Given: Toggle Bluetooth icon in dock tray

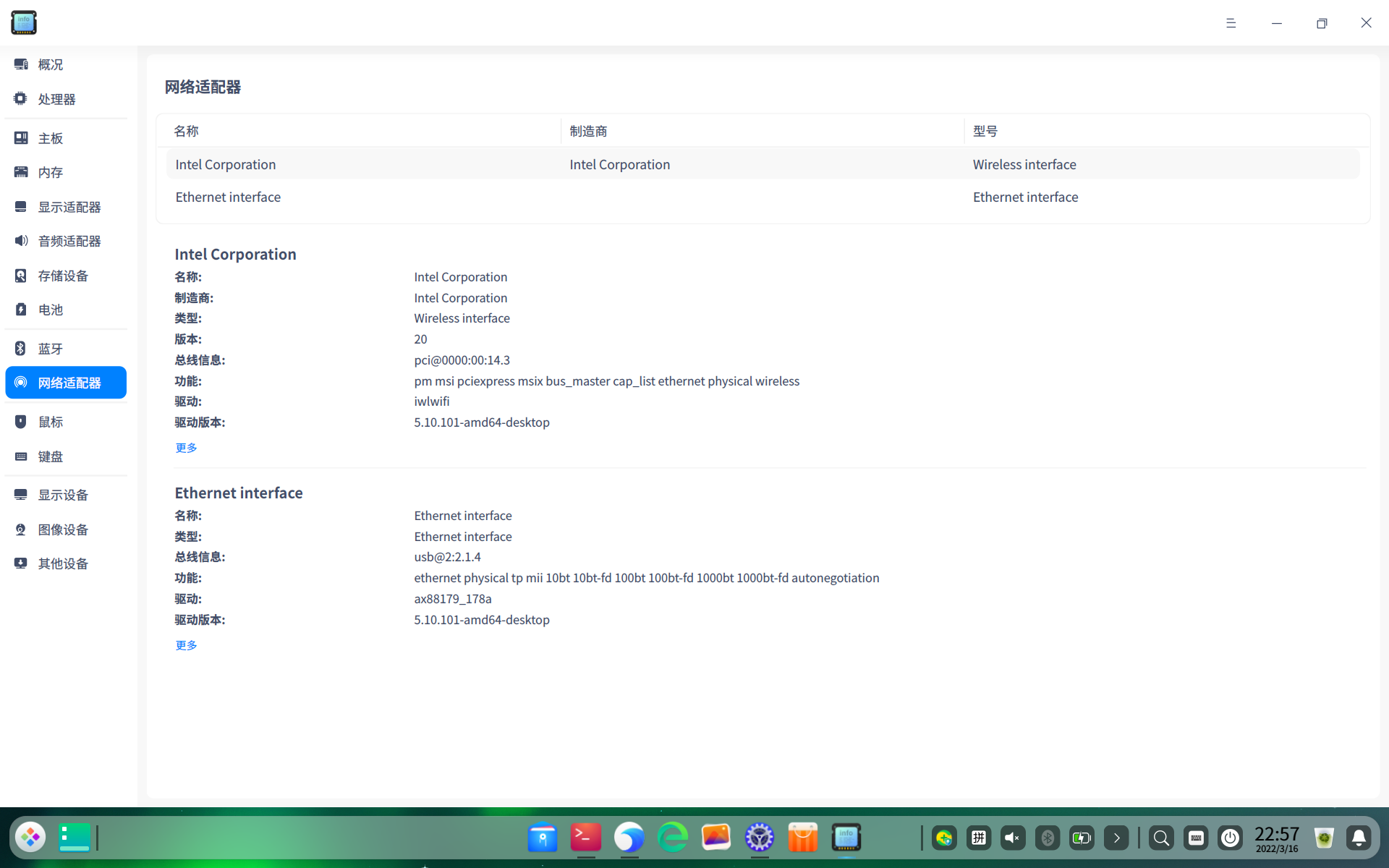Looking at the screenshot, I should [x=1047, y=838].
